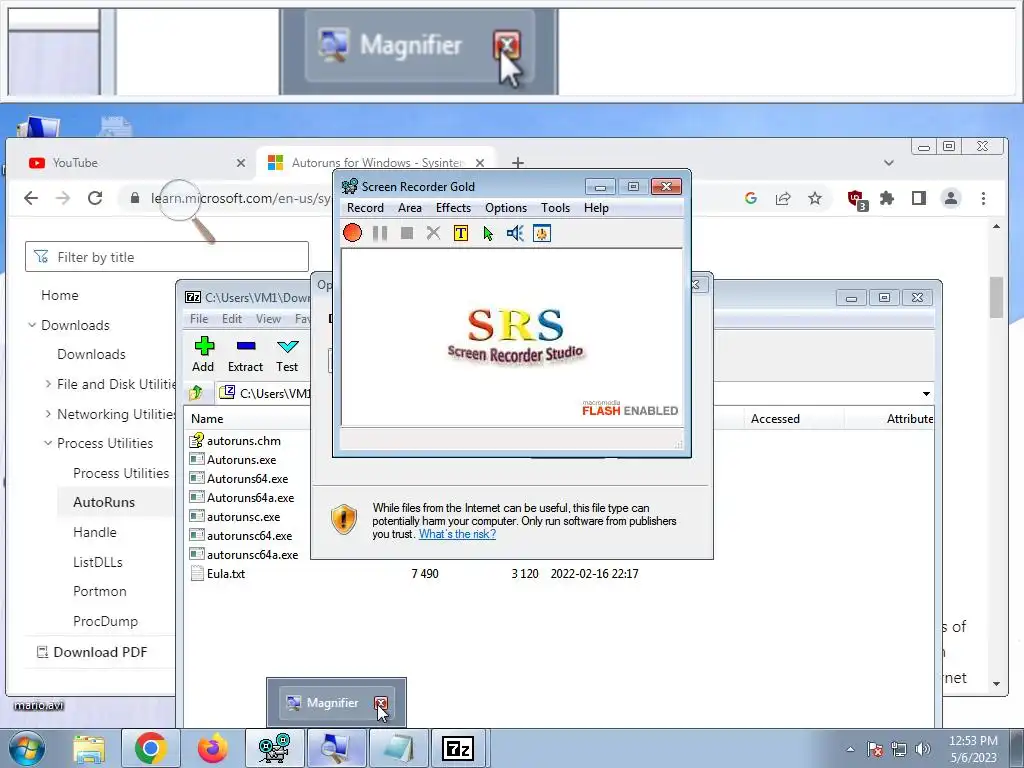1024x768 pixels.
Task: Open Firefox from the taskbar
Action: click(212, 748)
